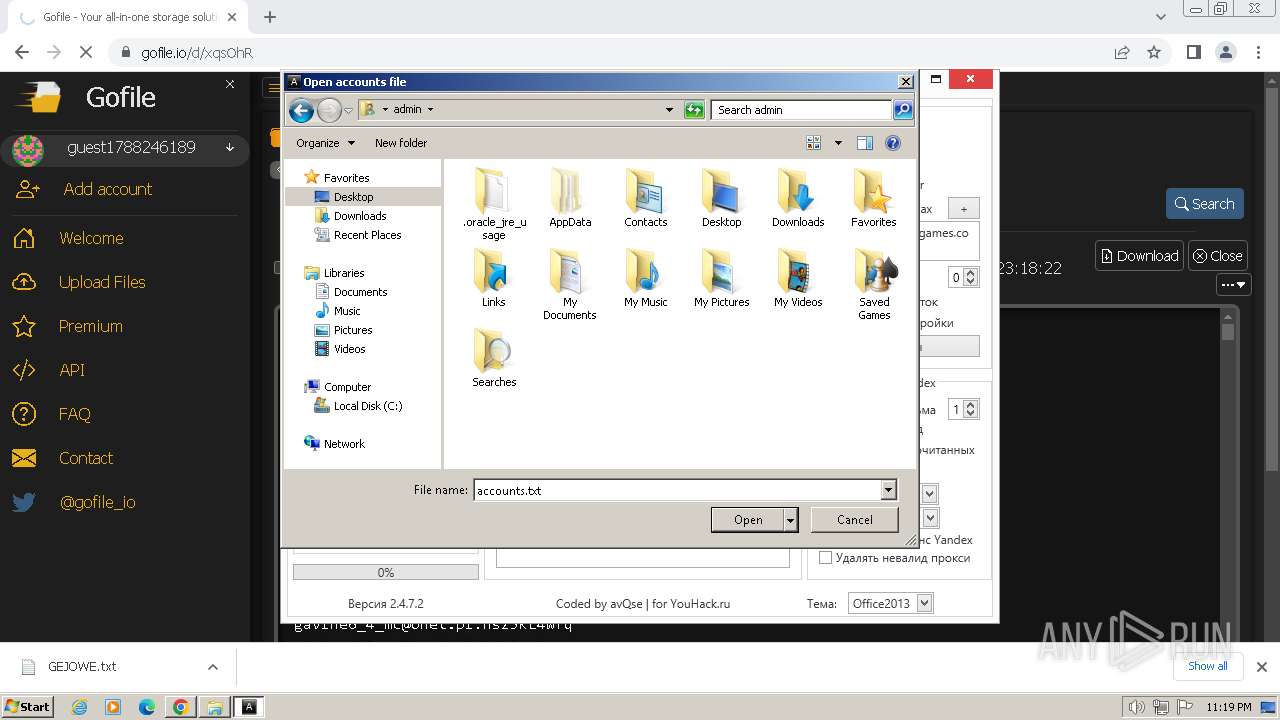This screenshot has height=720, width=1280.
Task: Open dialog help button
Action: click(893, 143)
